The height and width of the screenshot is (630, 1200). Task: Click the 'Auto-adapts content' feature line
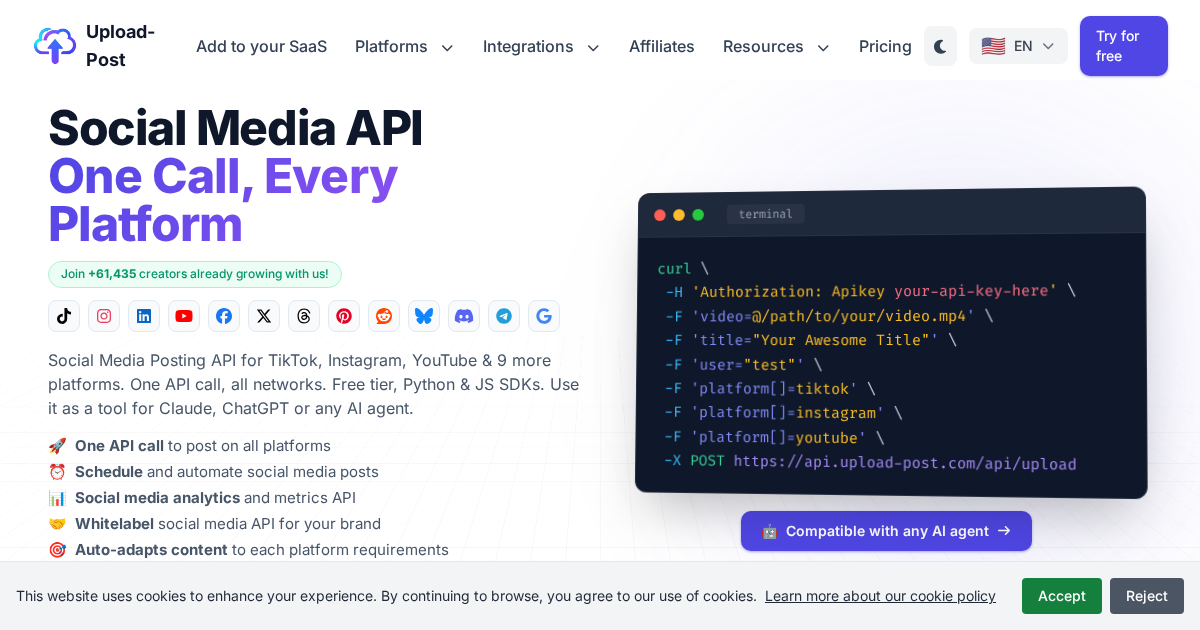(249, 550)
